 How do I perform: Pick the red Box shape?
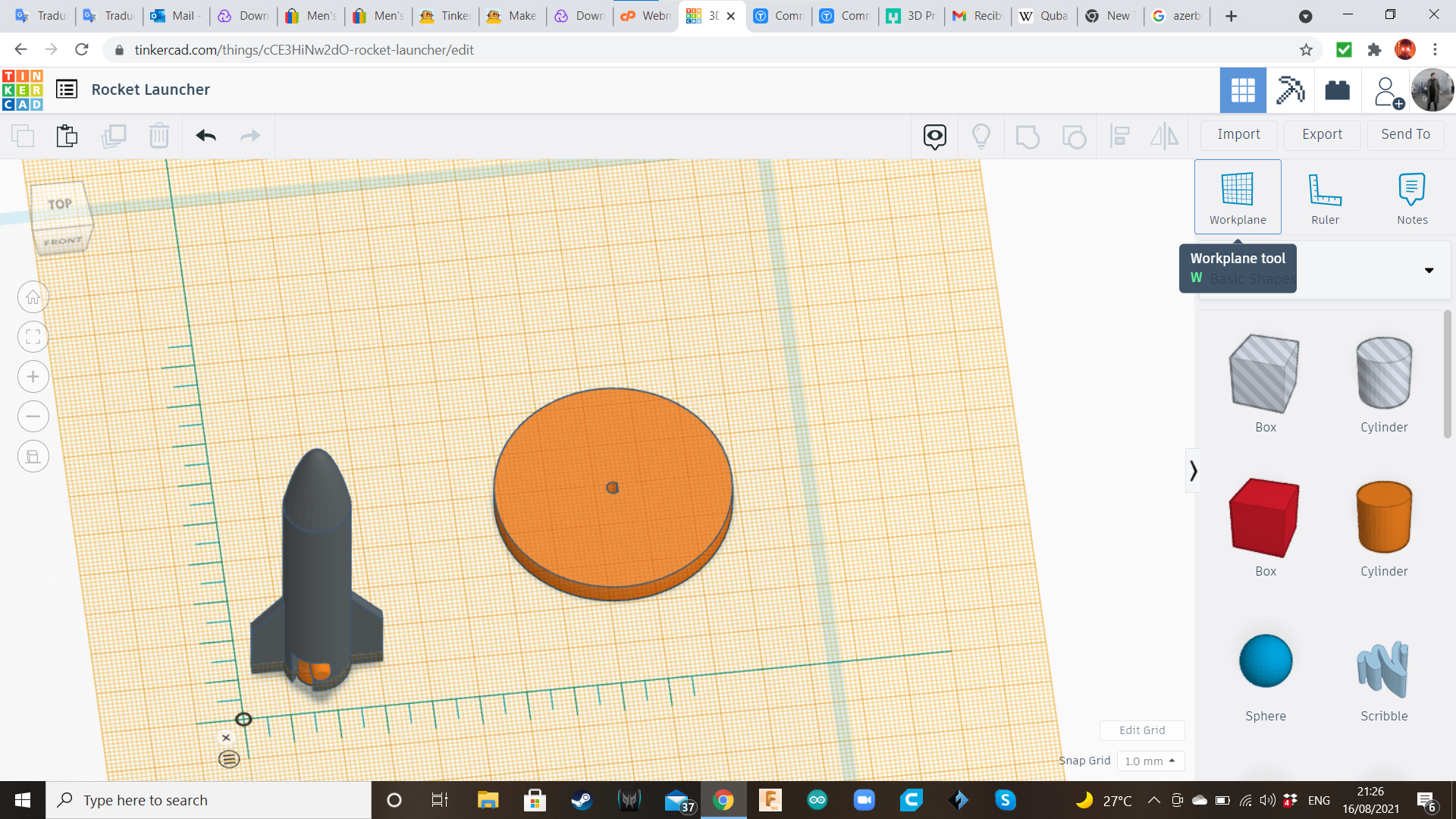[x=1265, y=518]
